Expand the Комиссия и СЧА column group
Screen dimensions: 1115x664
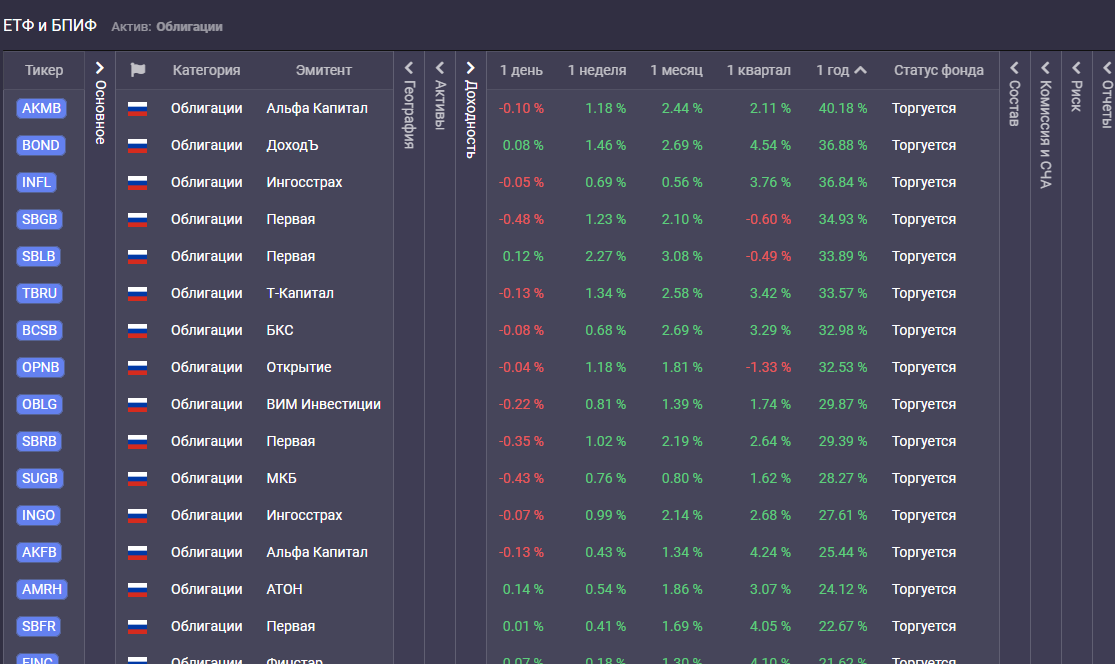click(1045, 68)
